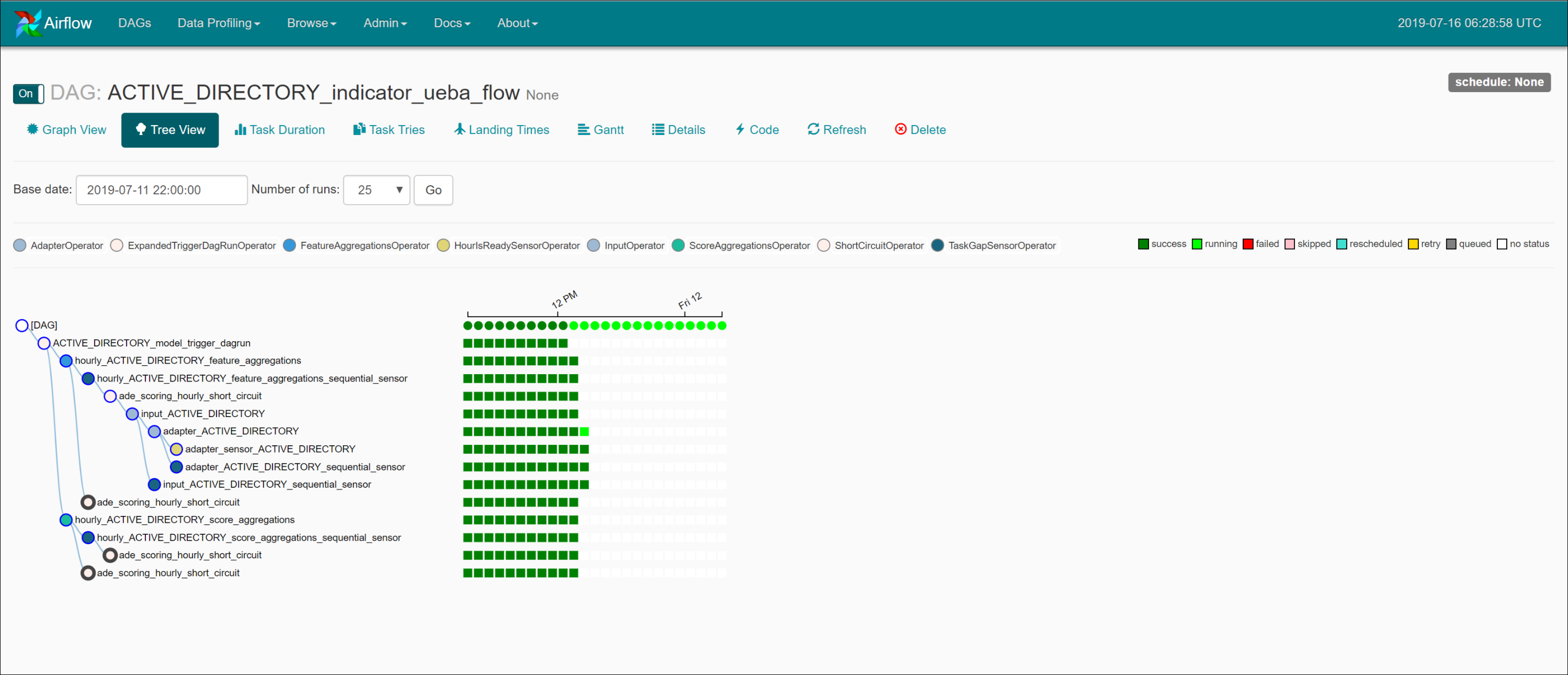
Task: Collapse the [DAG] root tree node
Action: tap(22, 325)
